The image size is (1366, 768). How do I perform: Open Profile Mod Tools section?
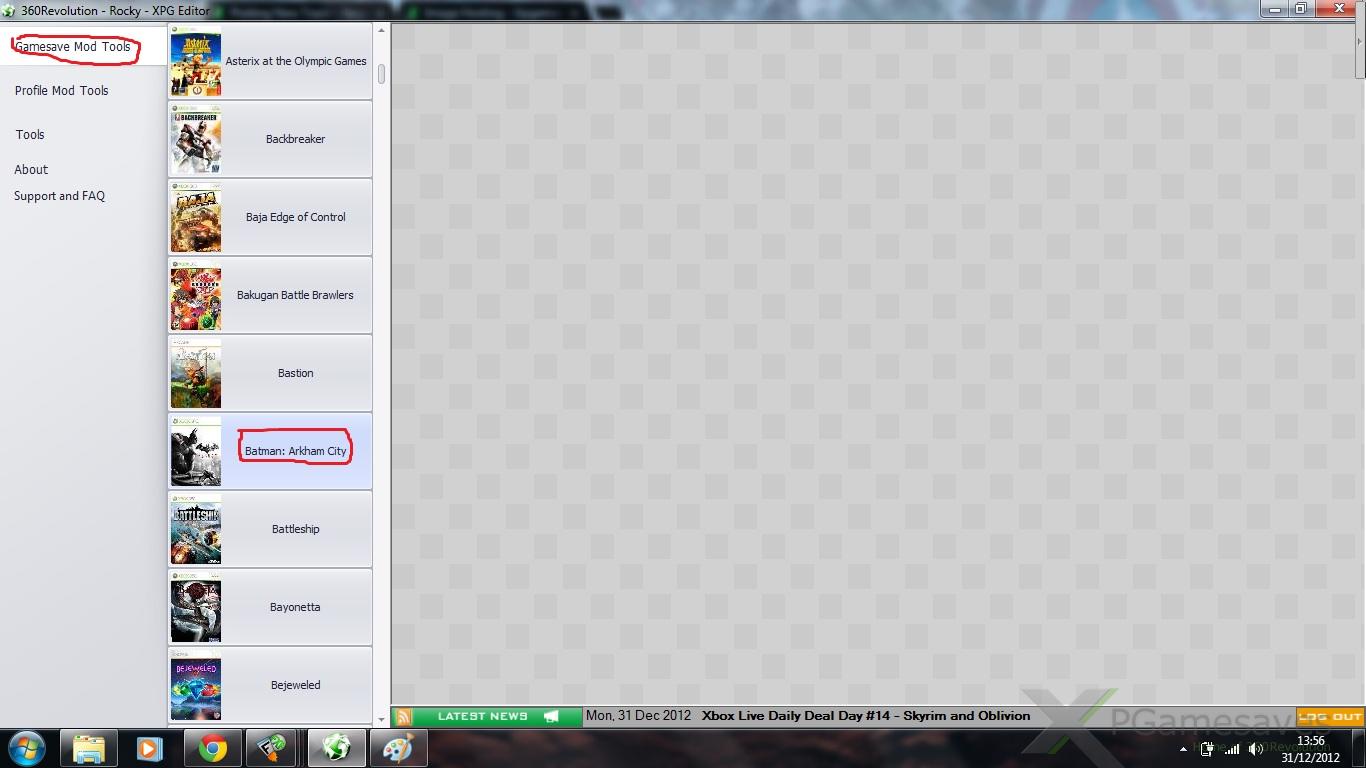click(x=61, y=91)
